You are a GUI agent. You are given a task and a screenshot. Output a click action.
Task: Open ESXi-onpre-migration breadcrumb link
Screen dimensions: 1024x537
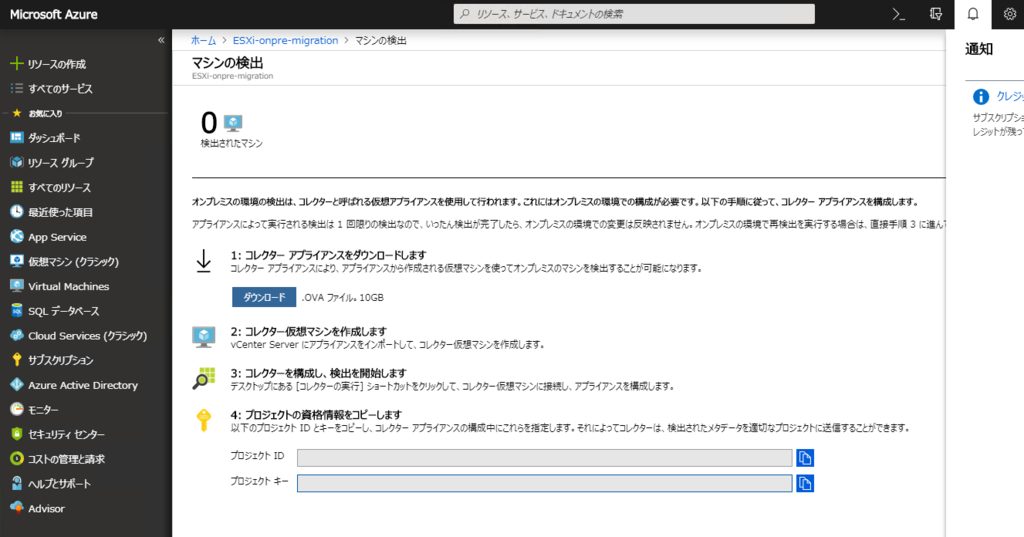click(285, 41)
